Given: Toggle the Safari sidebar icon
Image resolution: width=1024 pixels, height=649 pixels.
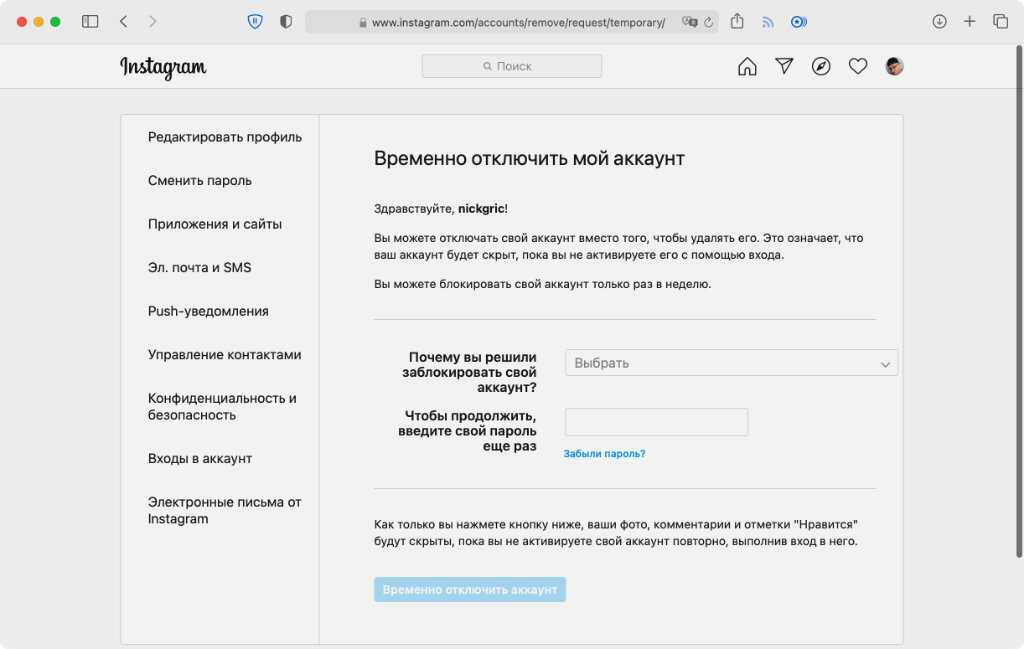Looking at the screenshot, I should [x=90, y=22].
